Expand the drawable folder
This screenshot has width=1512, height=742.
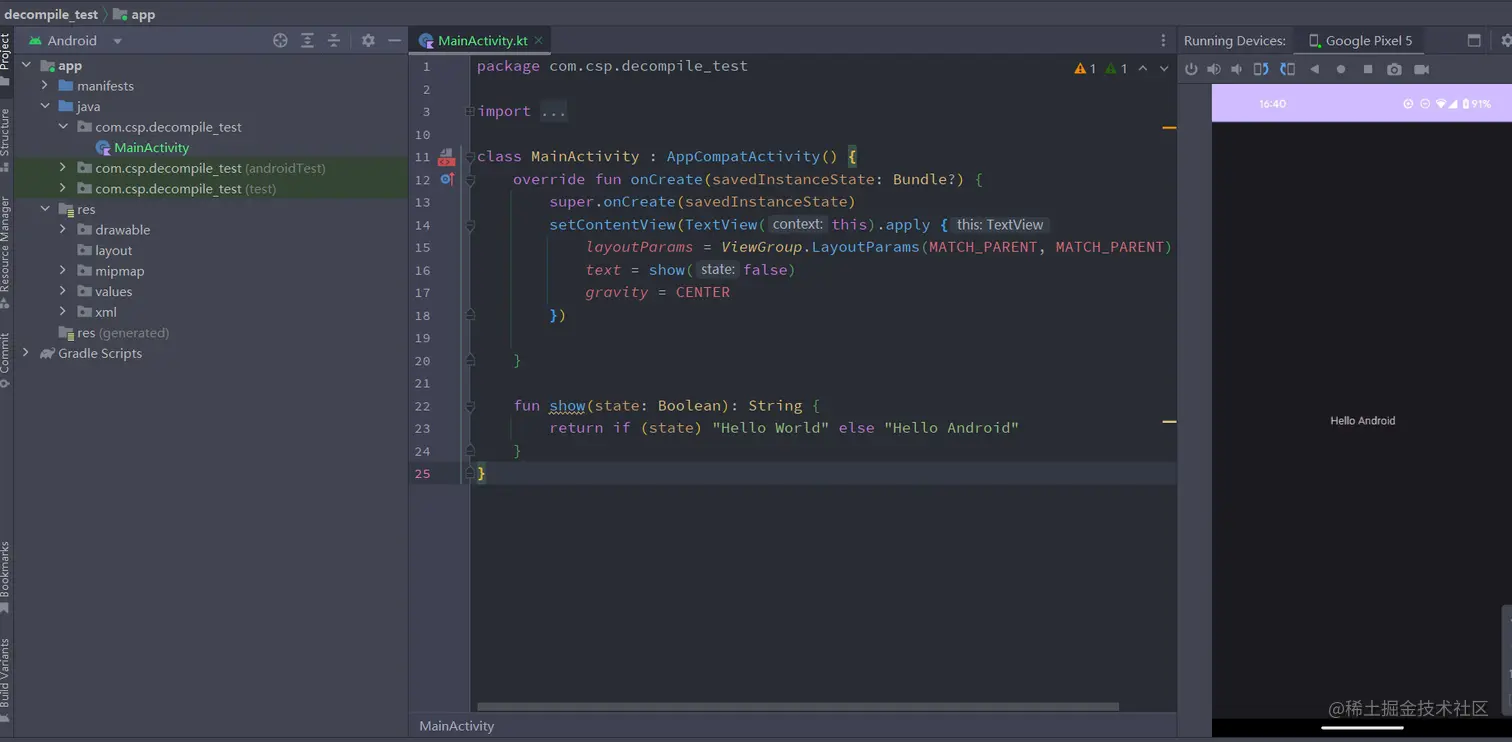click(x=63, y=230)
